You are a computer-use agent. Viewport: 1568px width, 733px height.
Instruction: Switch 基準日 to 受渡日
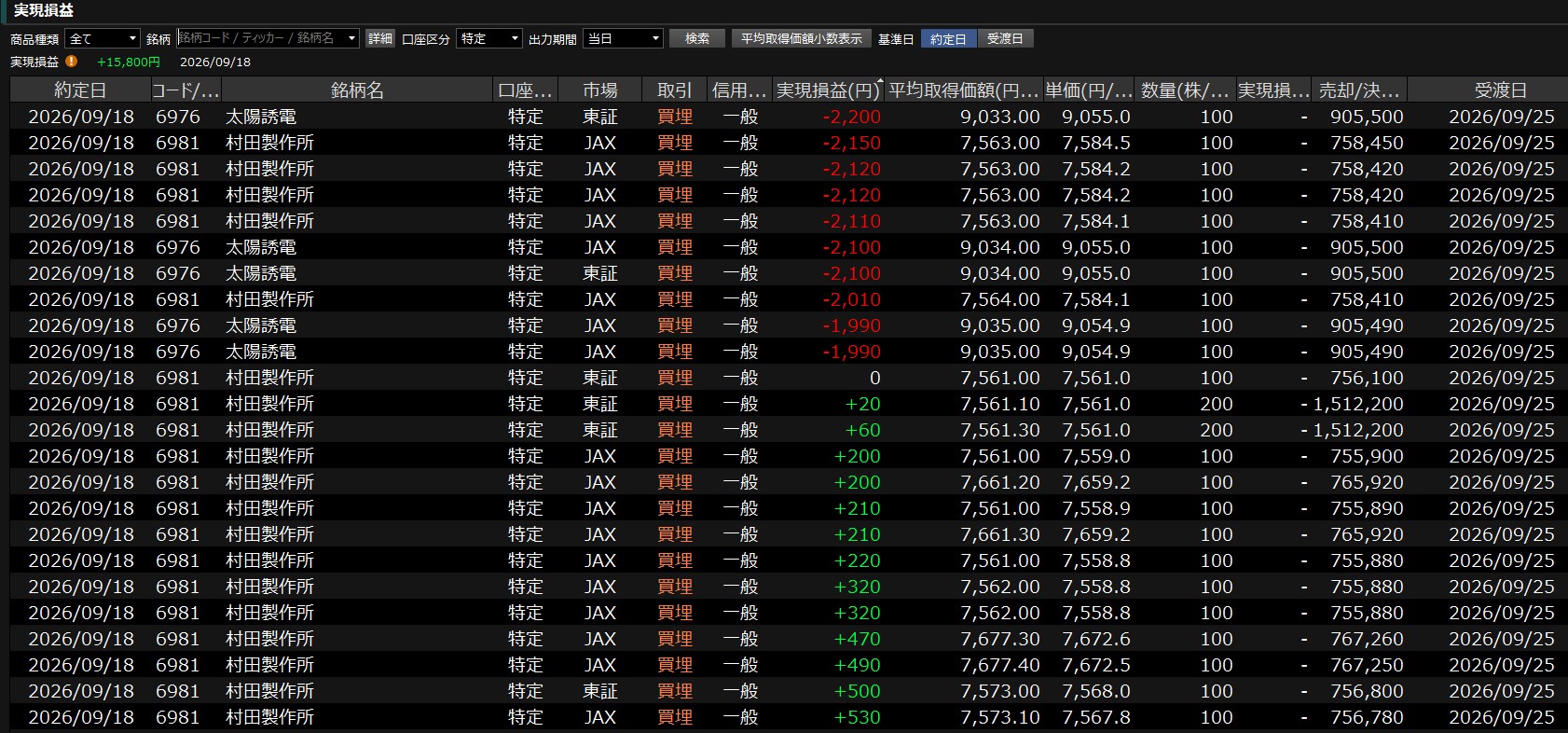tap(1005, 38)
